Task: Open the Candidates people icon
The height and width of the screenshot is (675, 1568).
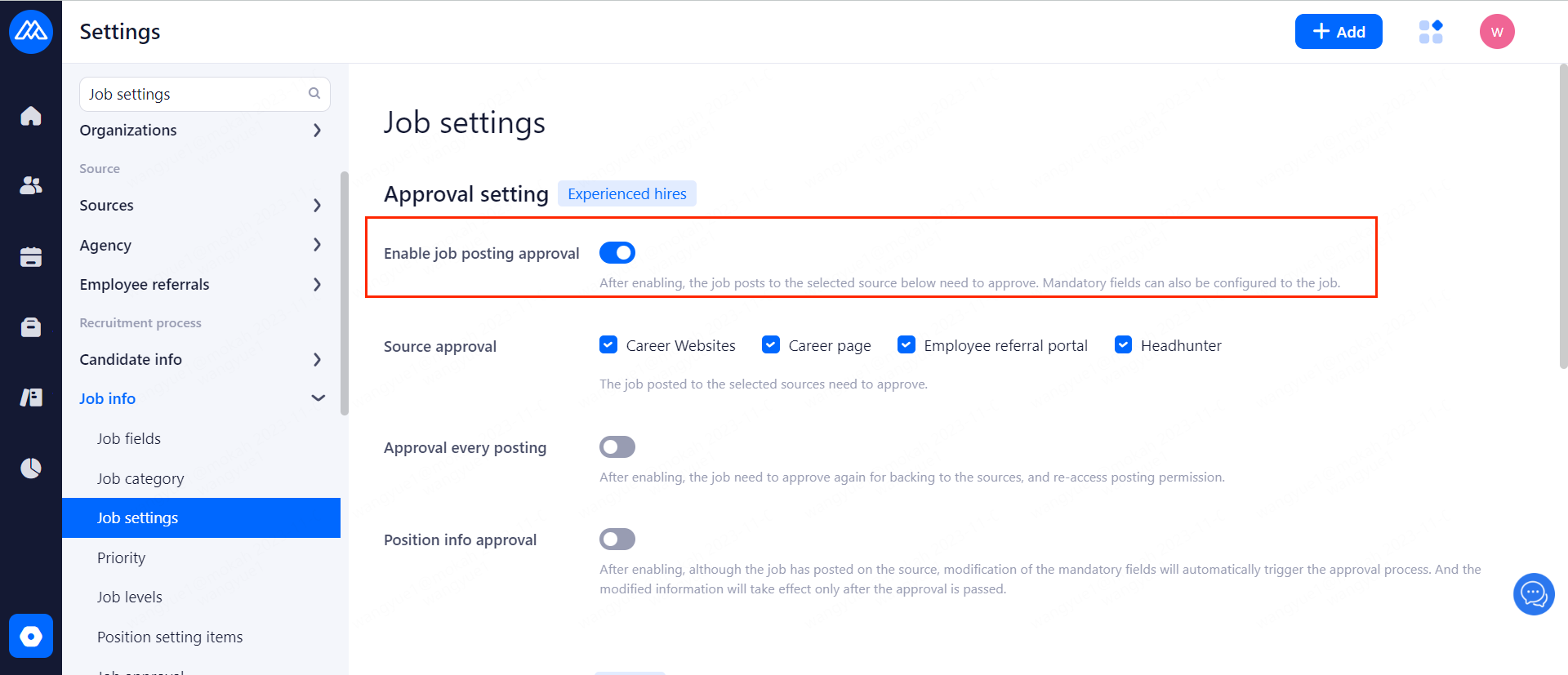Action: pyautogui.click(x=31, y=186)
